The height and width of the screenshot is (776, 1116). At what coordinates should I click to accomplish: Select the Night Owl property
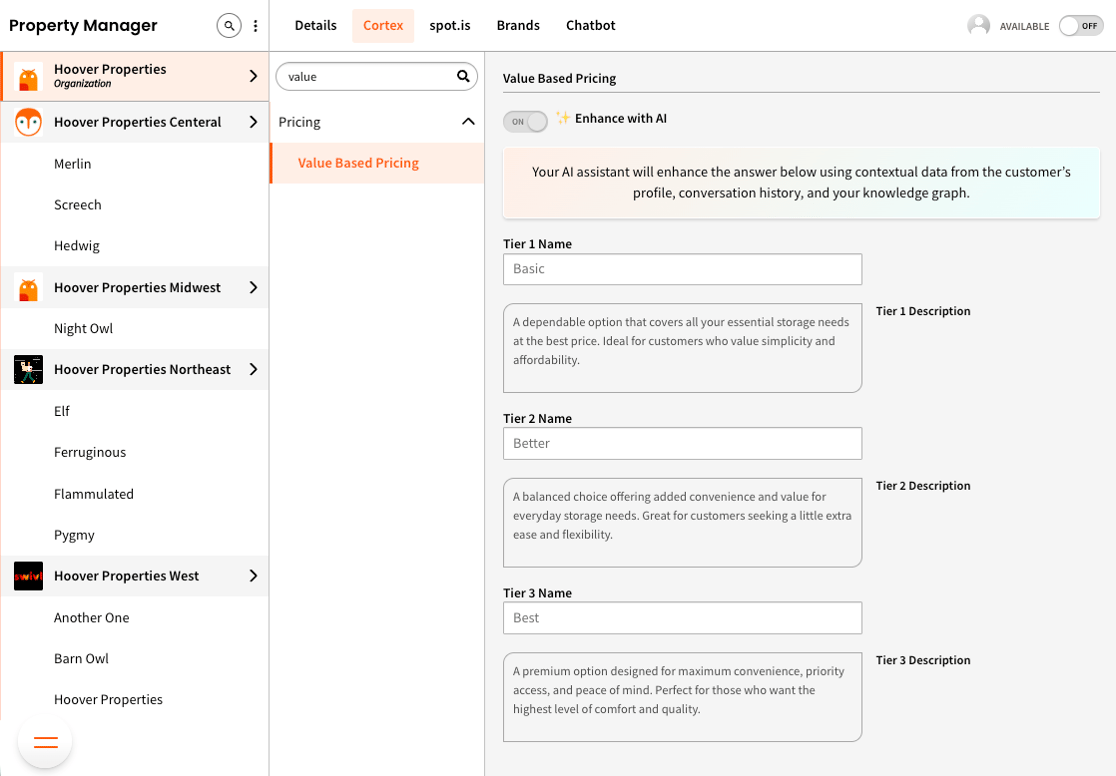[83, 329]
